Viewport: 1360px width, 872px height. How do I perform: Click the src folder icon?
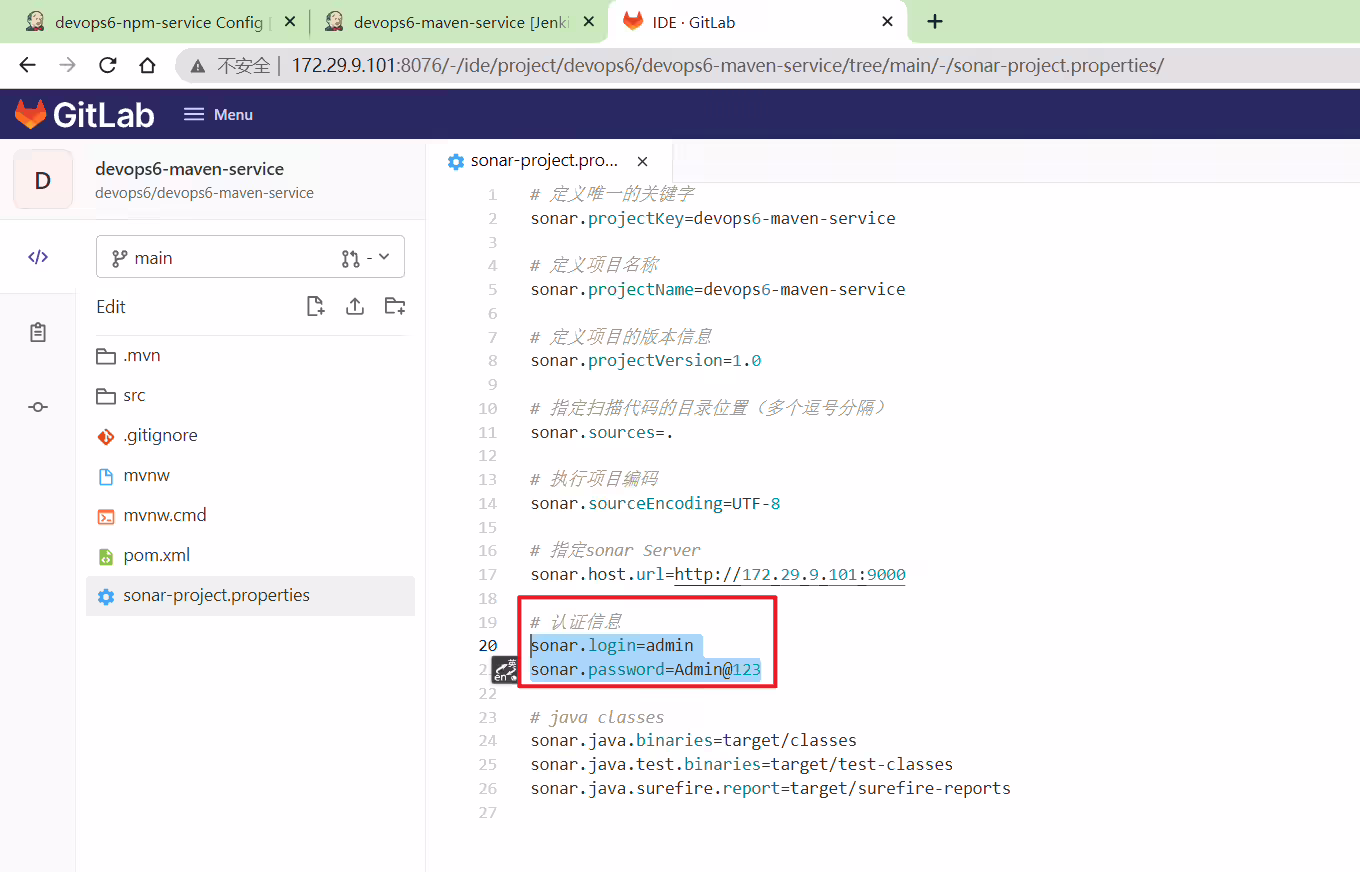click(106, 396)
